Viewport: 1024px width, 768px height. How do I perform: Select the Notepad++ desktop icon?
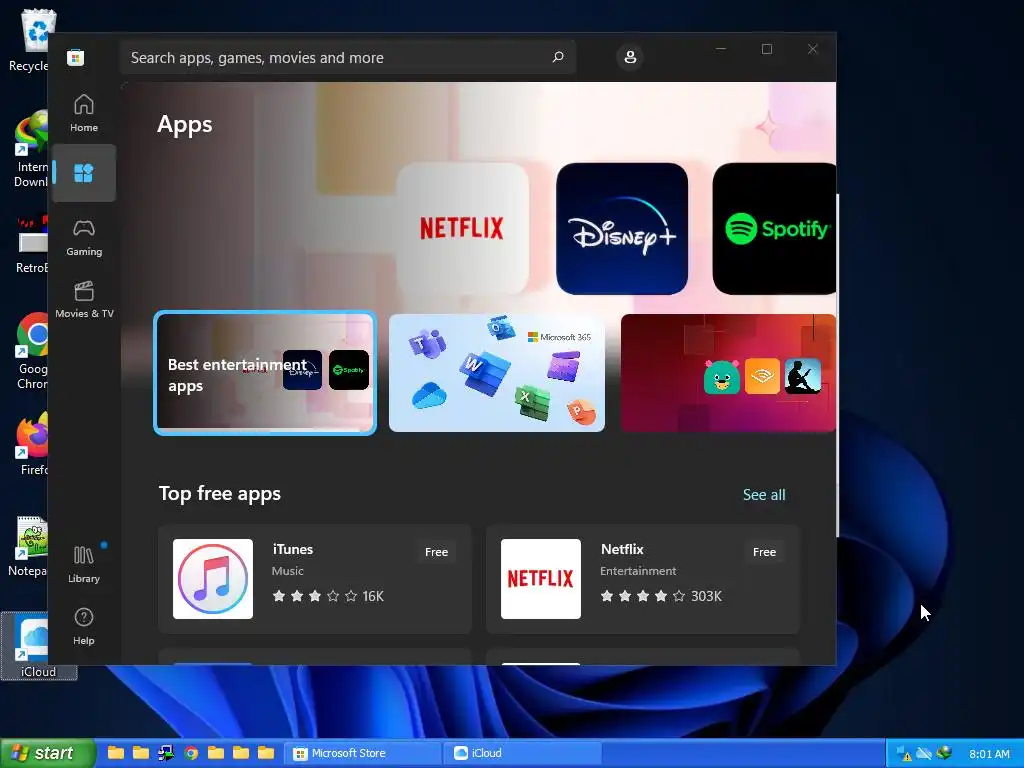tap(29, 547)
